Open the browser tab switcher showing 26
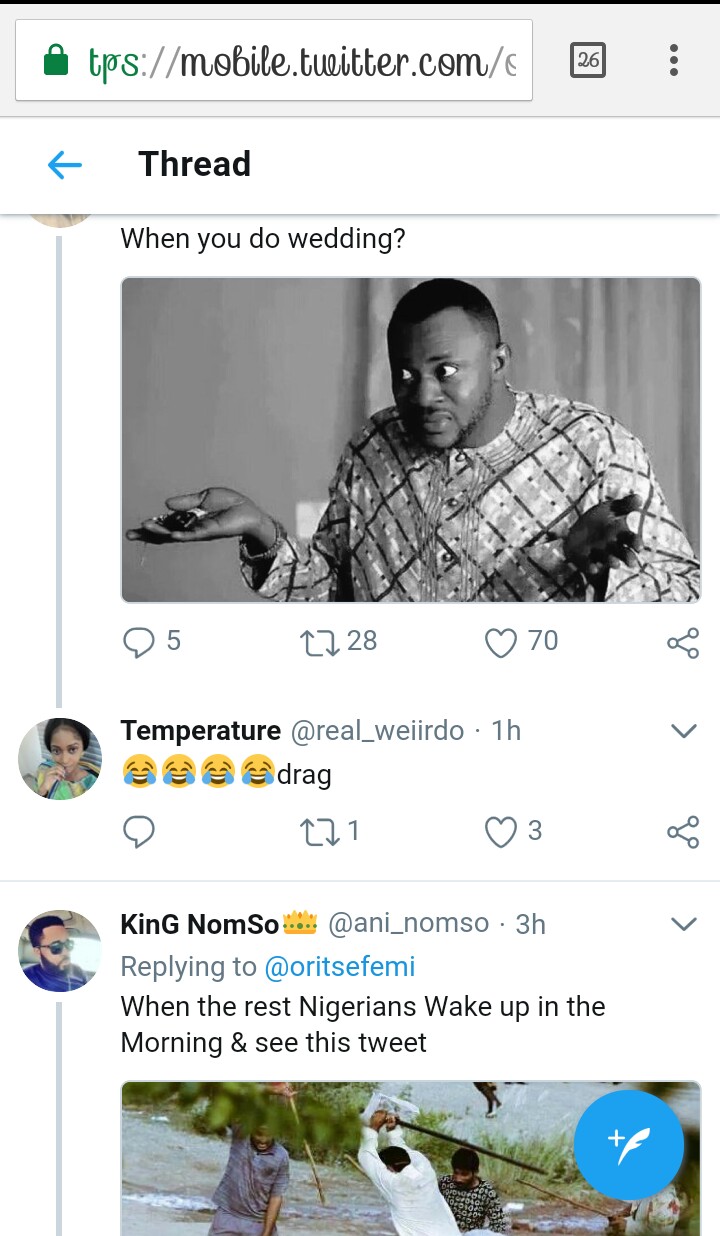 click(588, 60)
